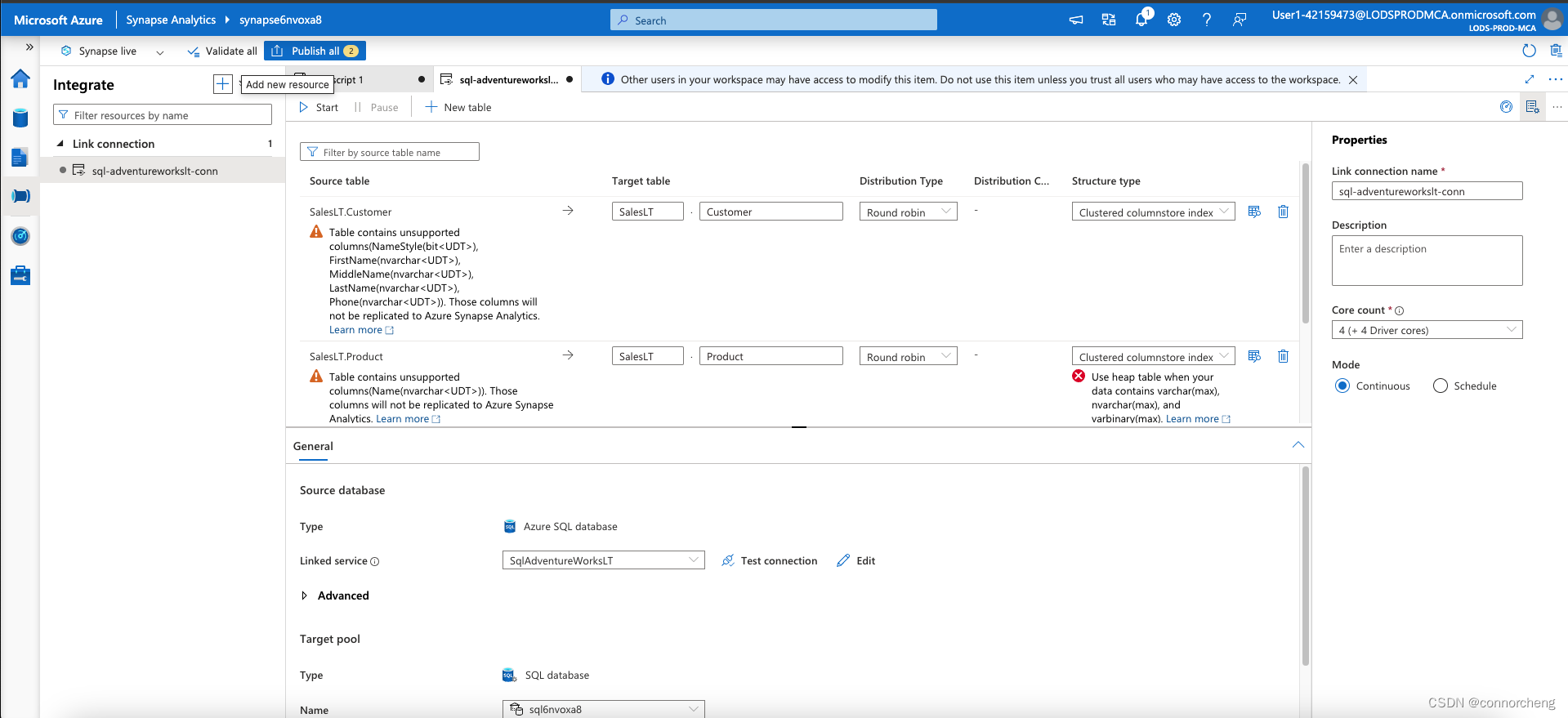
Task: Click the discard all trash icon top right
Action: pyautogui.click(x=1556, y=51)
